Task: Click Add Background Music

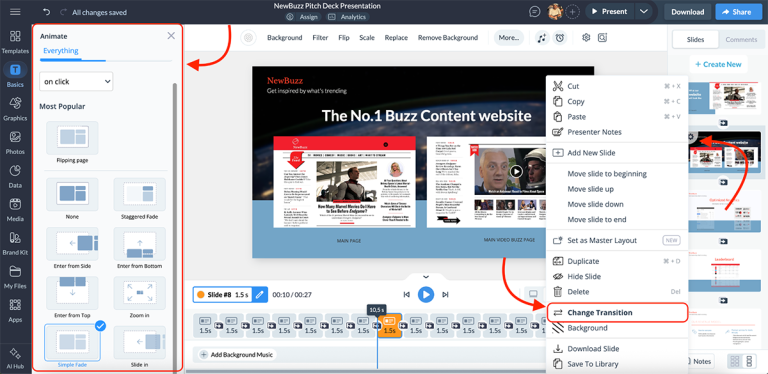Action: click(x=238, y=354)
